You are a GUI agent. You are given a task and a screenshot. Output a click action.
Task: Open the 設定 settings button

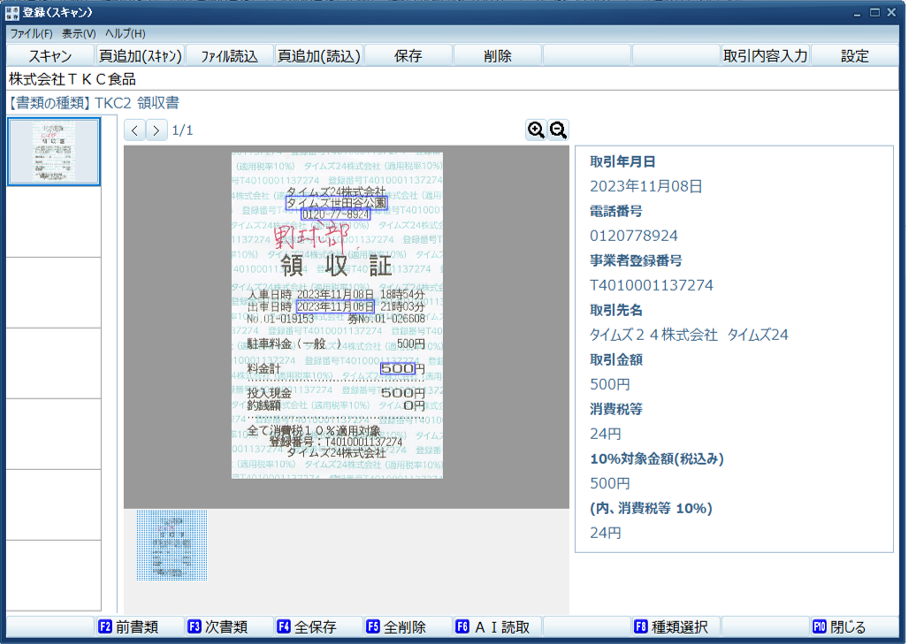[855, 56]
